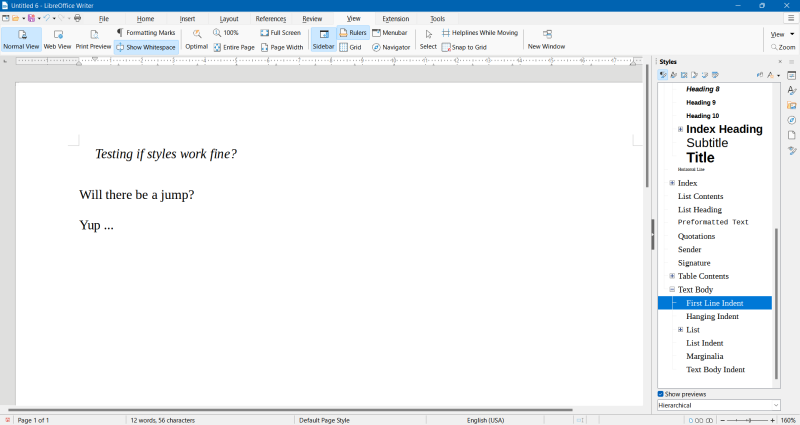This screenshot has width=800, height=425.
Task: Open Print Preview
Action: [x=93, y=39]
